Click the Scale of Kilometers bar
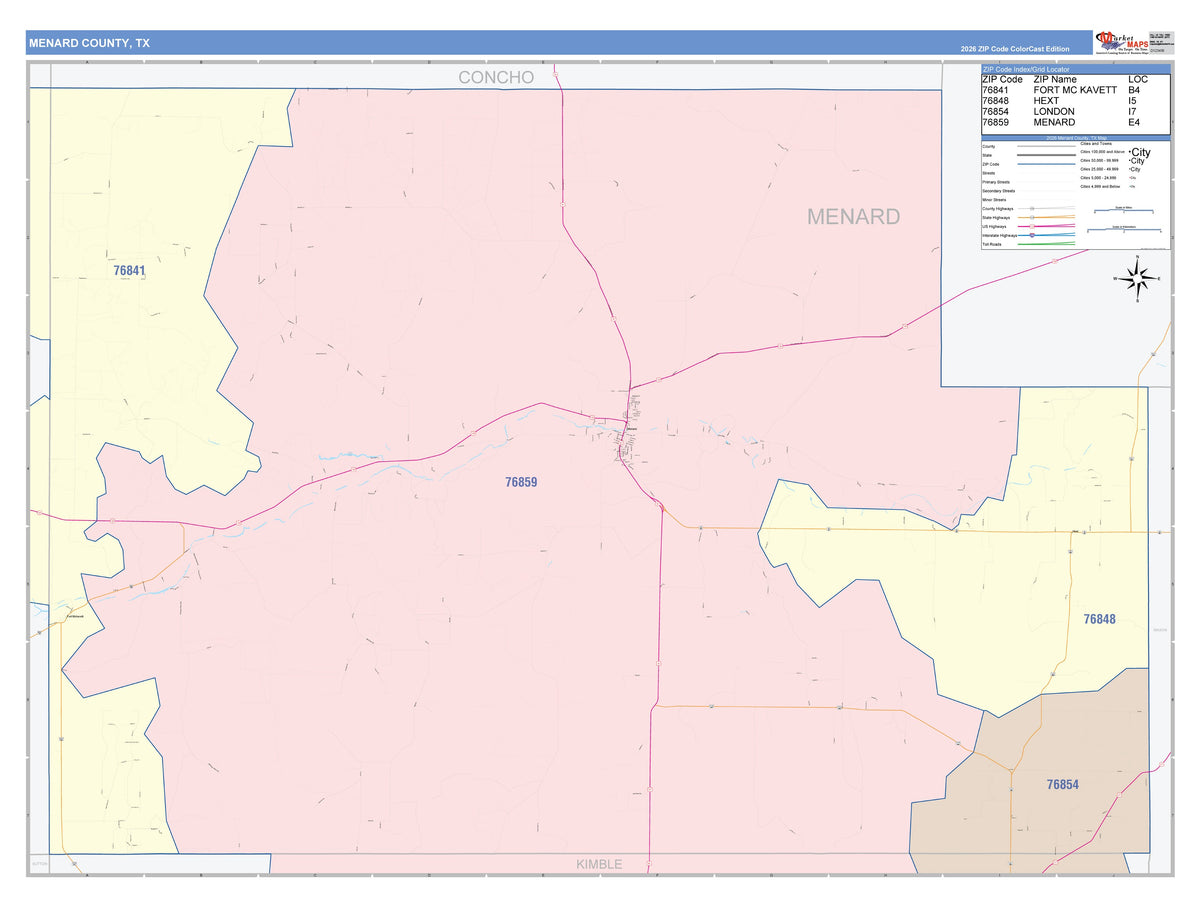 point(1124,229)
